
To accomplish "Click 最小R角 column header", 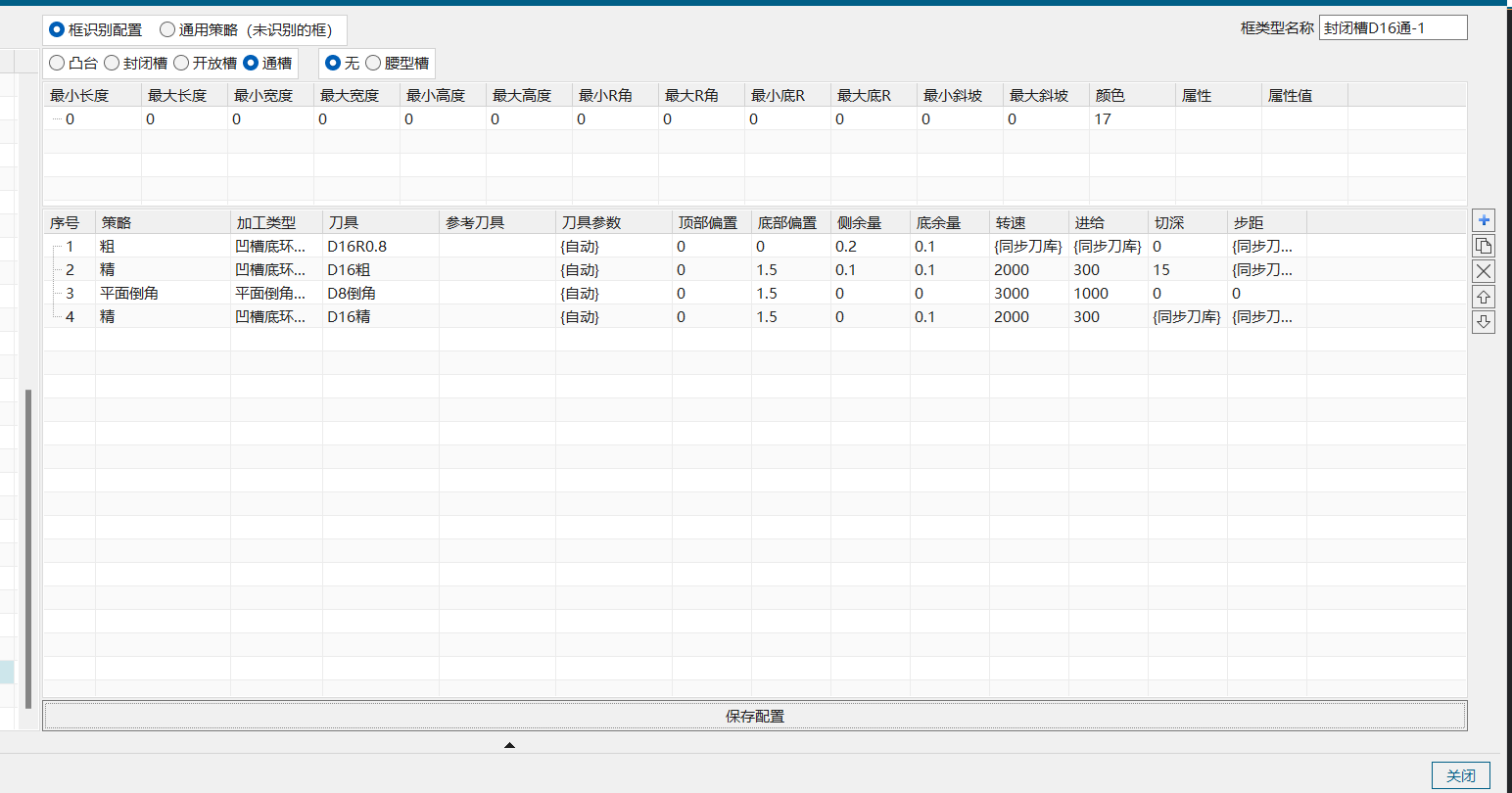I will click(615, 95).
